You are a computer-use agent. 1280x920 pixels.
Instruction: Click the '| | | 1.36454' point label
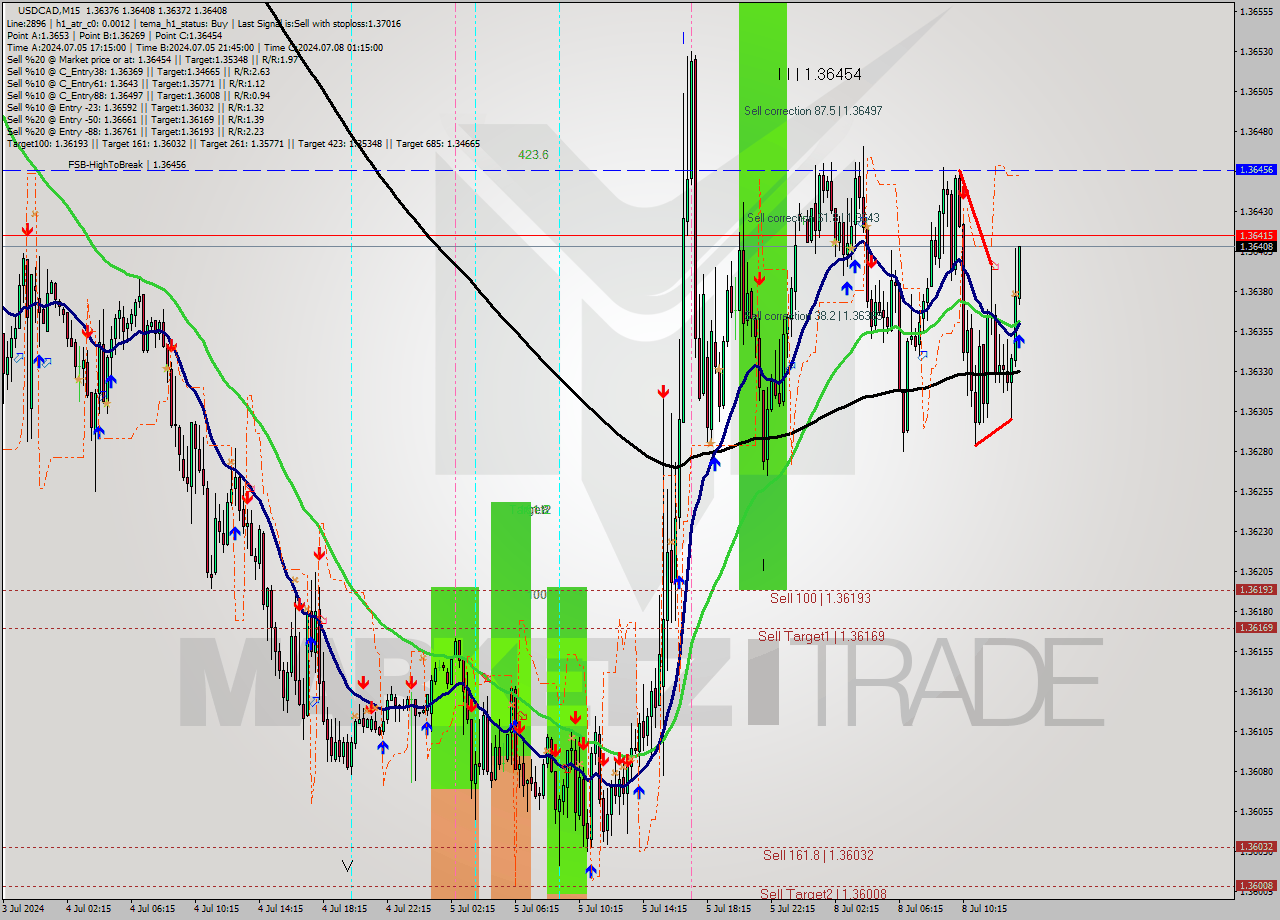coord(820,74)
